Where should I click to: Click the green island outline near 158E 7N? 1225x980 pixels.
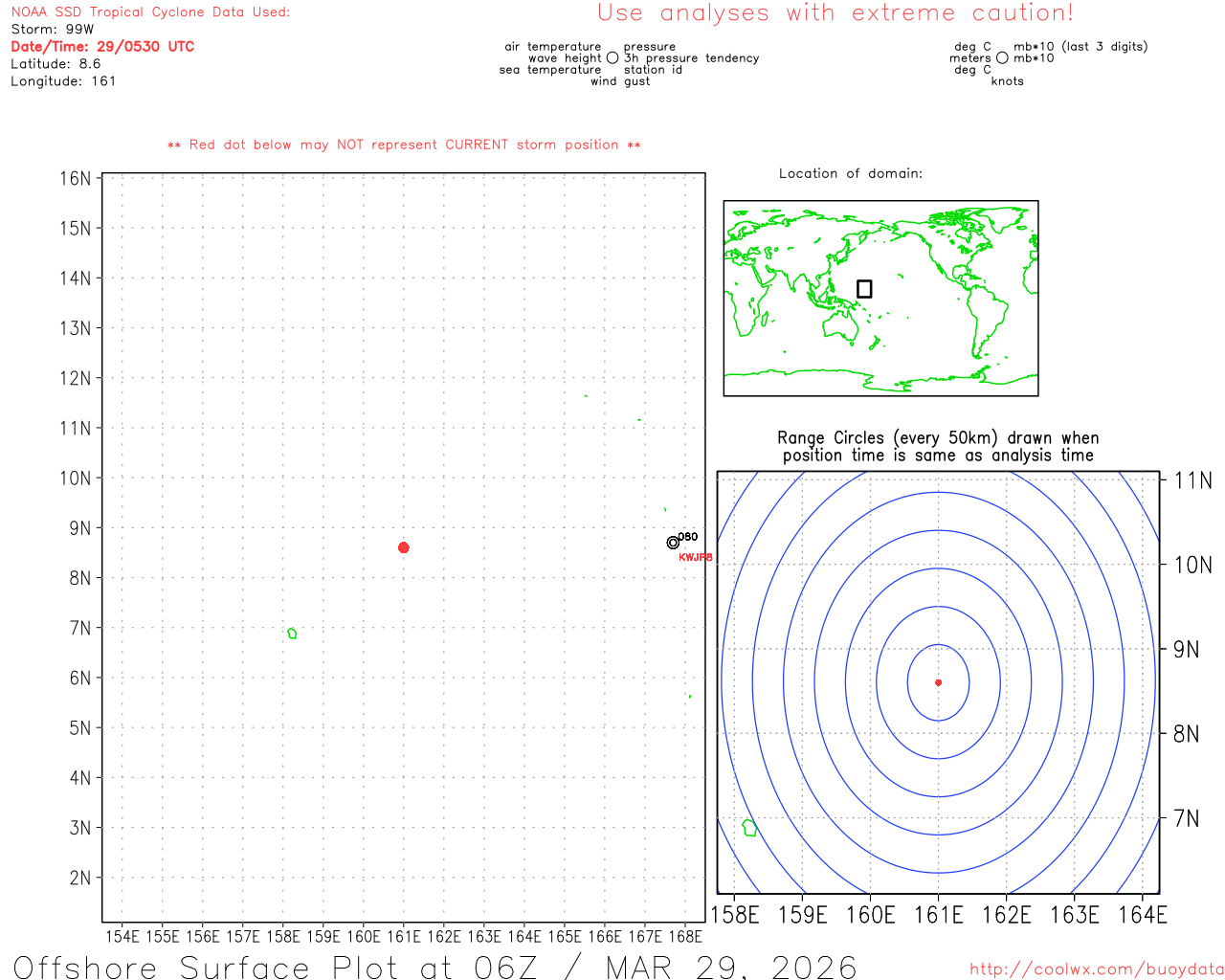click(292, 634)
